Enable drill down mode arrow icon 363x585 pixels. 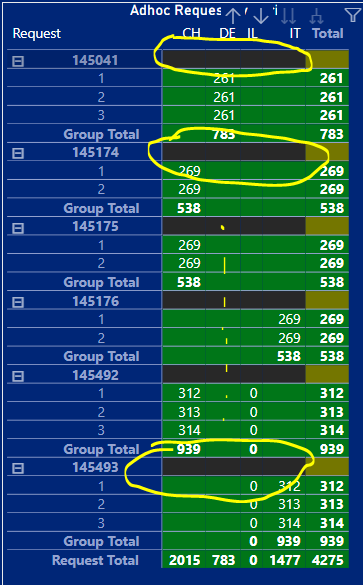pos(261,16)
